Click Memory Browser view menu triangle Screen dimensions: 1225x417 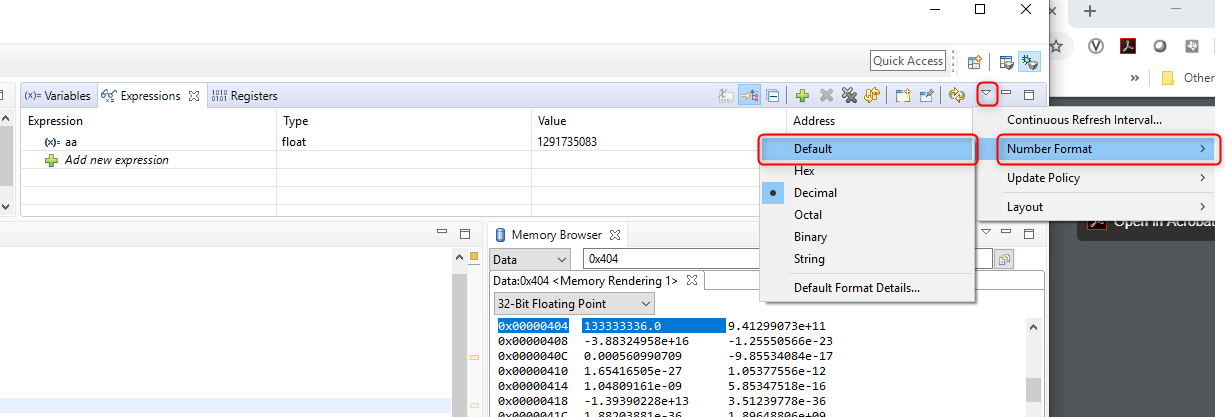click(x=988, y=233)
